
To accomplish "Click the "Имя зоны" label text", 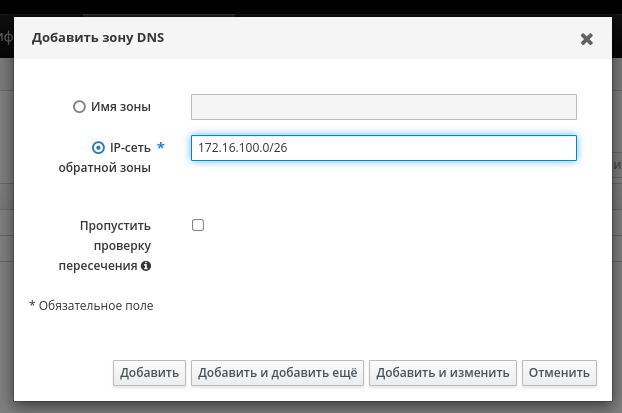I will 121,107.
